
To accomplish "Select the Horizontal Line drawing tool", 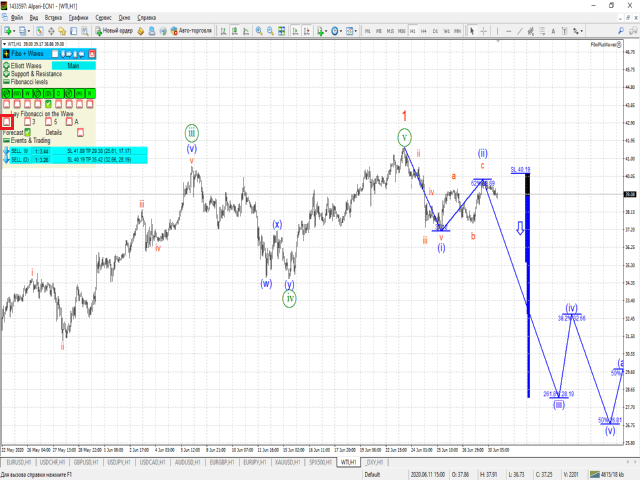I will pos(509,31).
